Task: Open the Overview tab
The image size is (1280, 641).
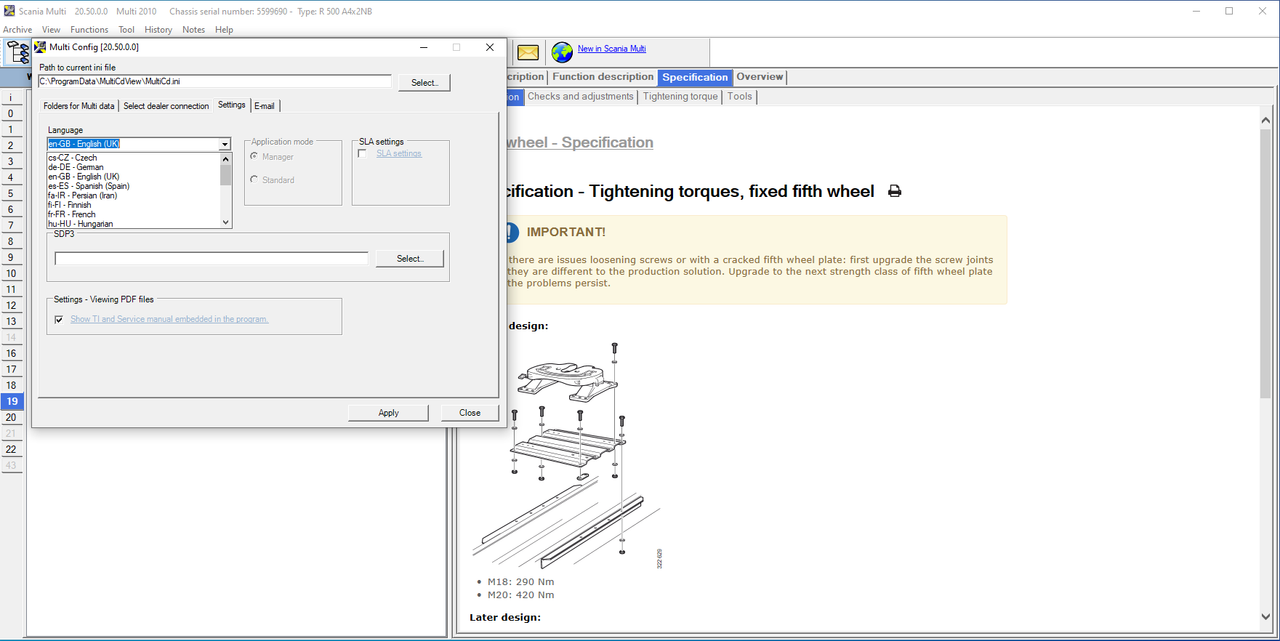Action: pyautogui.click(x=760, y=77)
